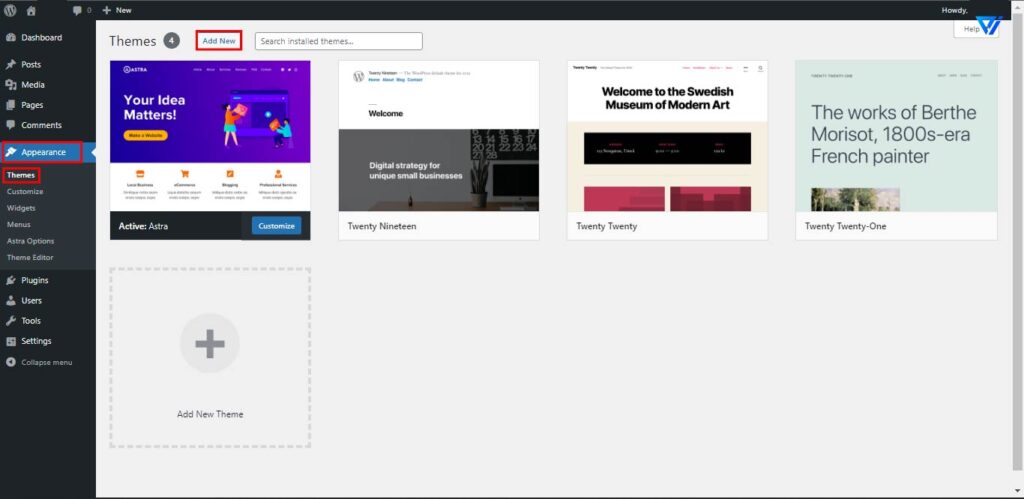This screenshot has height=499, width=1024.
Task: Open the Settings menu label
Action: click(x=36, y=341)
